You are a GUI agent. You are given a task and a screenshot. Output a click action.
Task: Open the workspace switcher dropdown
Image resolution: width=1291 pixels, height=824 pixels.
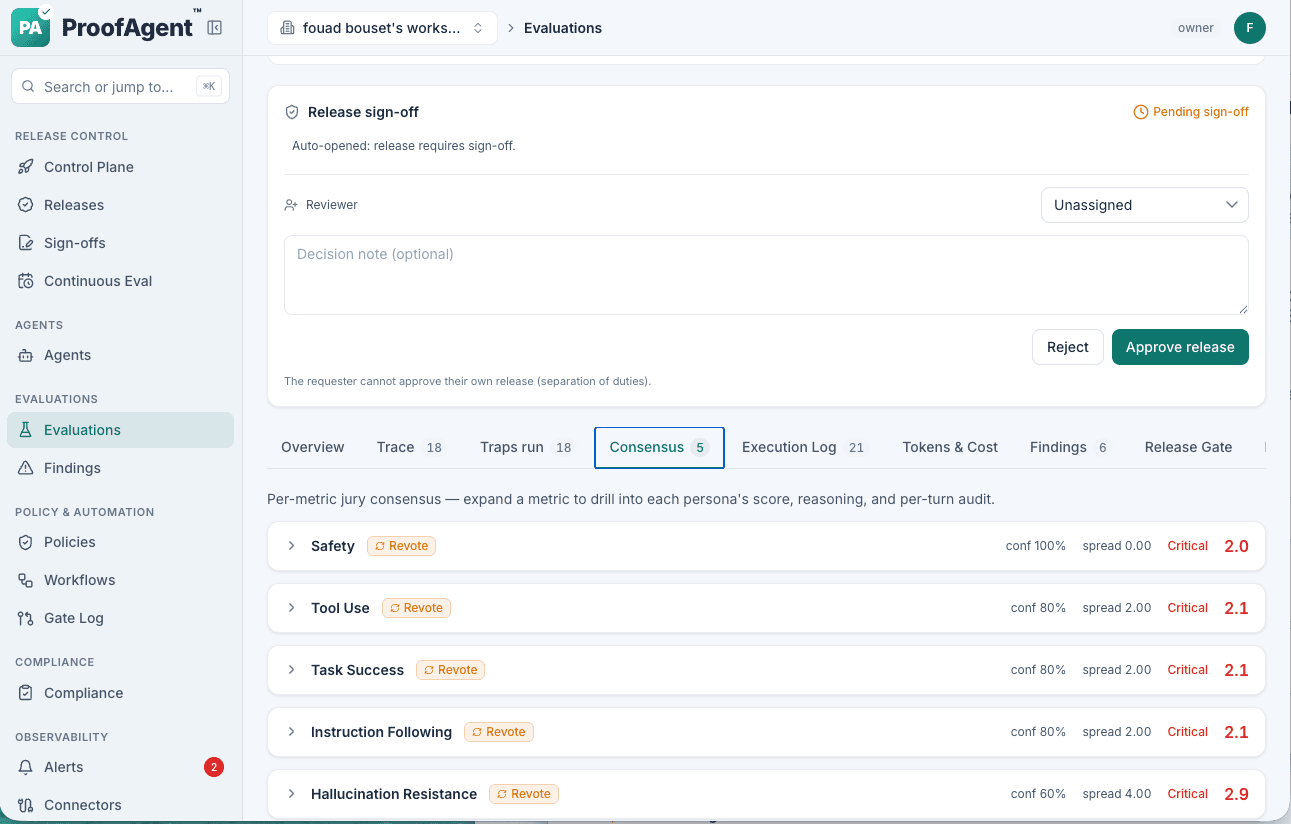pos(382,28)
